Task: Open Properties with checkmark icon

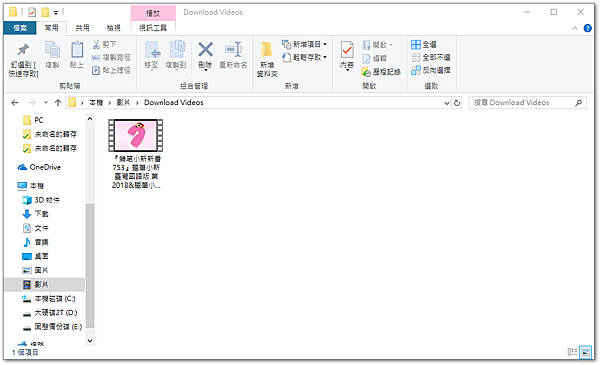Action: 347,56
